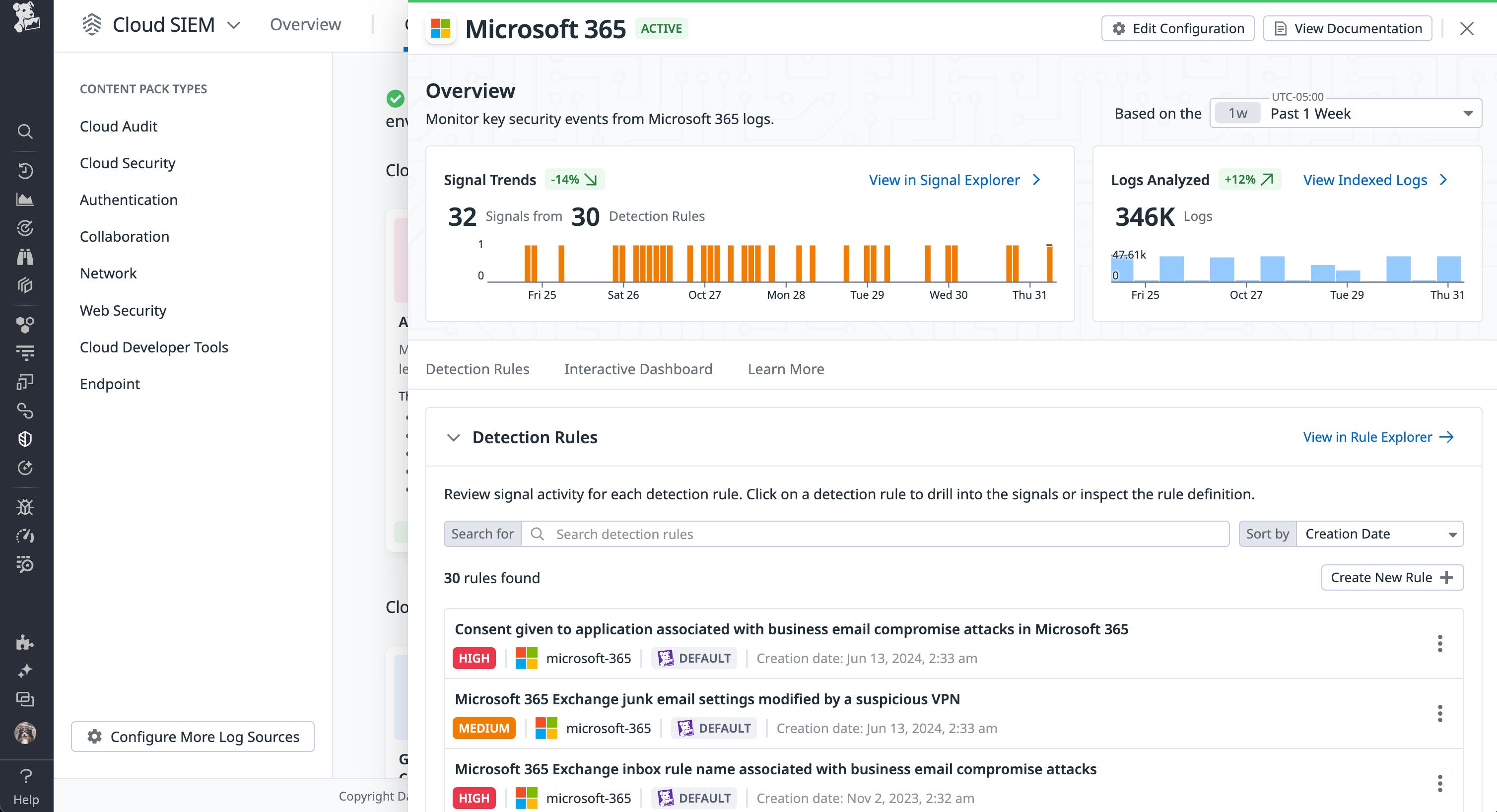Open the Security shield icon

(26, 438)
